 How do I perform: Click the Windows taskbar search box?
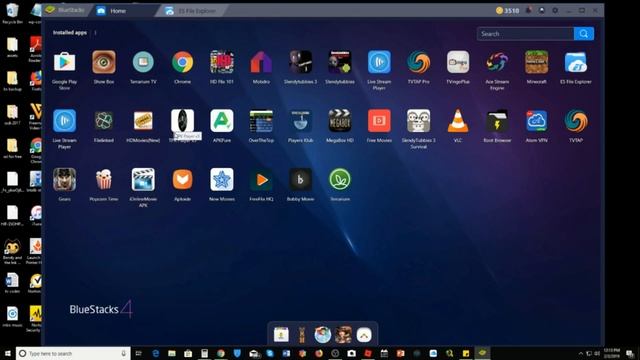(73, 353)
